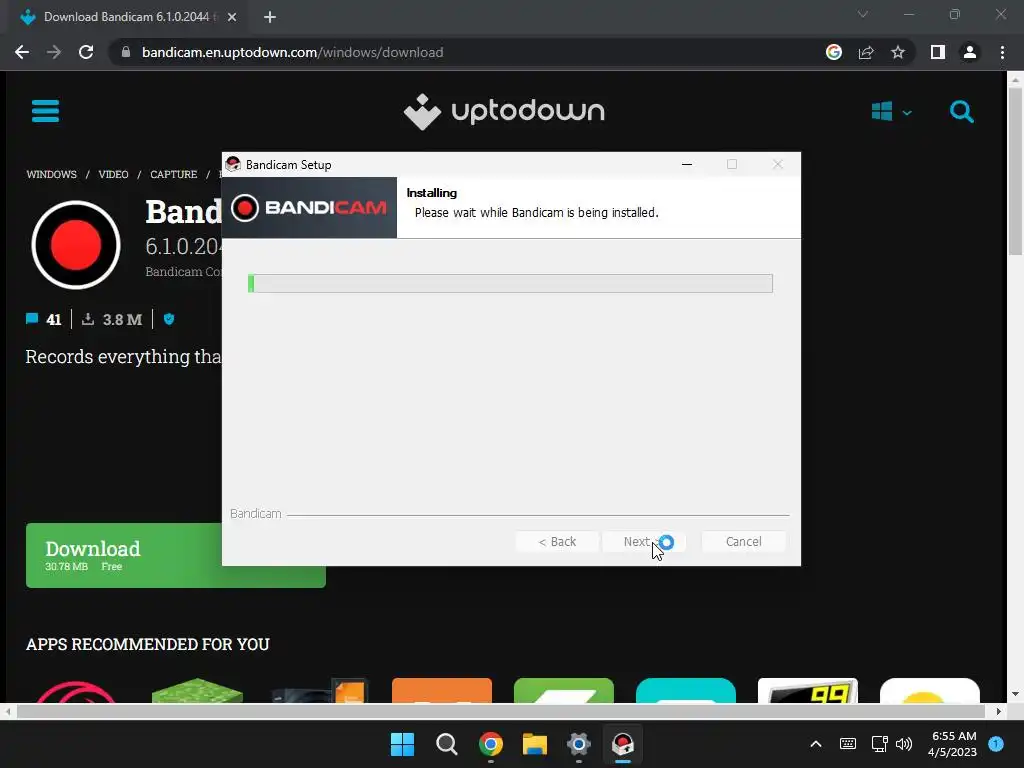
Task: Click the address bar URL
Action: (293, 52)
